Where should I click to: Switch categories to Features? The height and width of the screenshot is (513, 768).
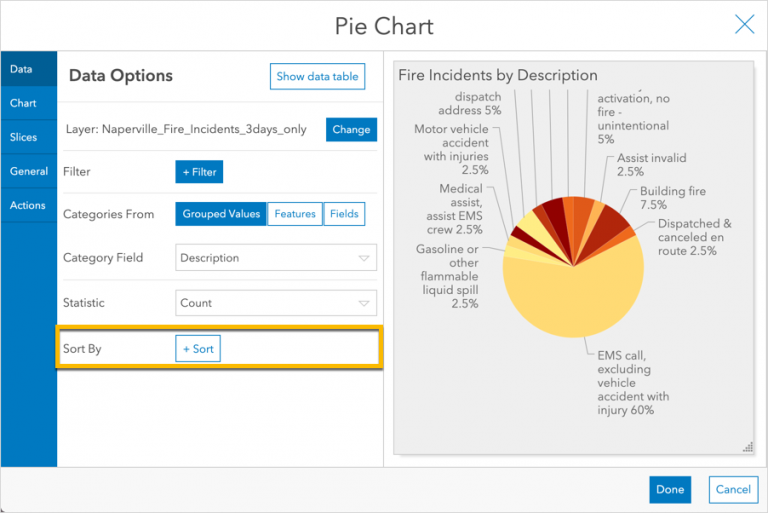click(x=295, y=214)
